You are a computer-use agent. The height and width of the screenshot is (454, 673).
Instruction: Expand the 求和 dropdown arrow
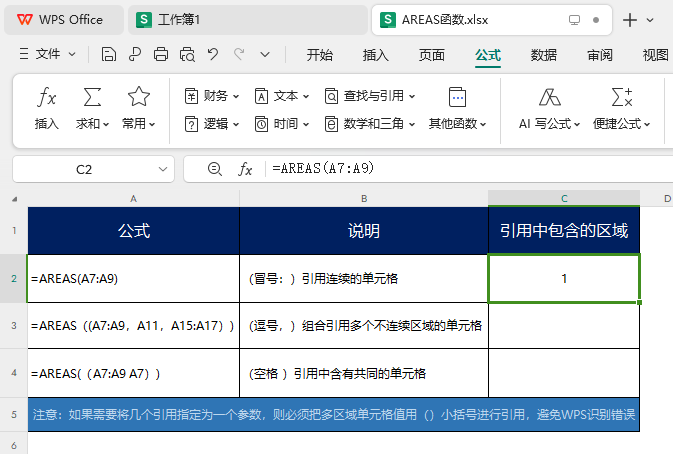click(x=106, y=124)
